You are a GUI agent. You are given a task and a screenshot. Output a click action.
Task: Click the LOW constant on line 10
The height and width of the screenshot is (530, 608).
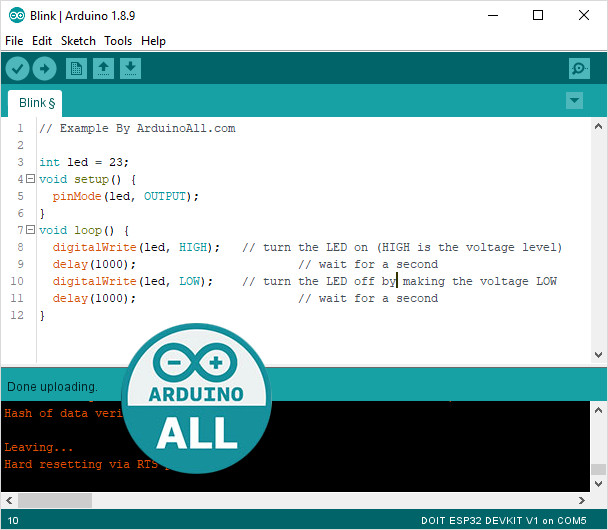pos(189,281)
